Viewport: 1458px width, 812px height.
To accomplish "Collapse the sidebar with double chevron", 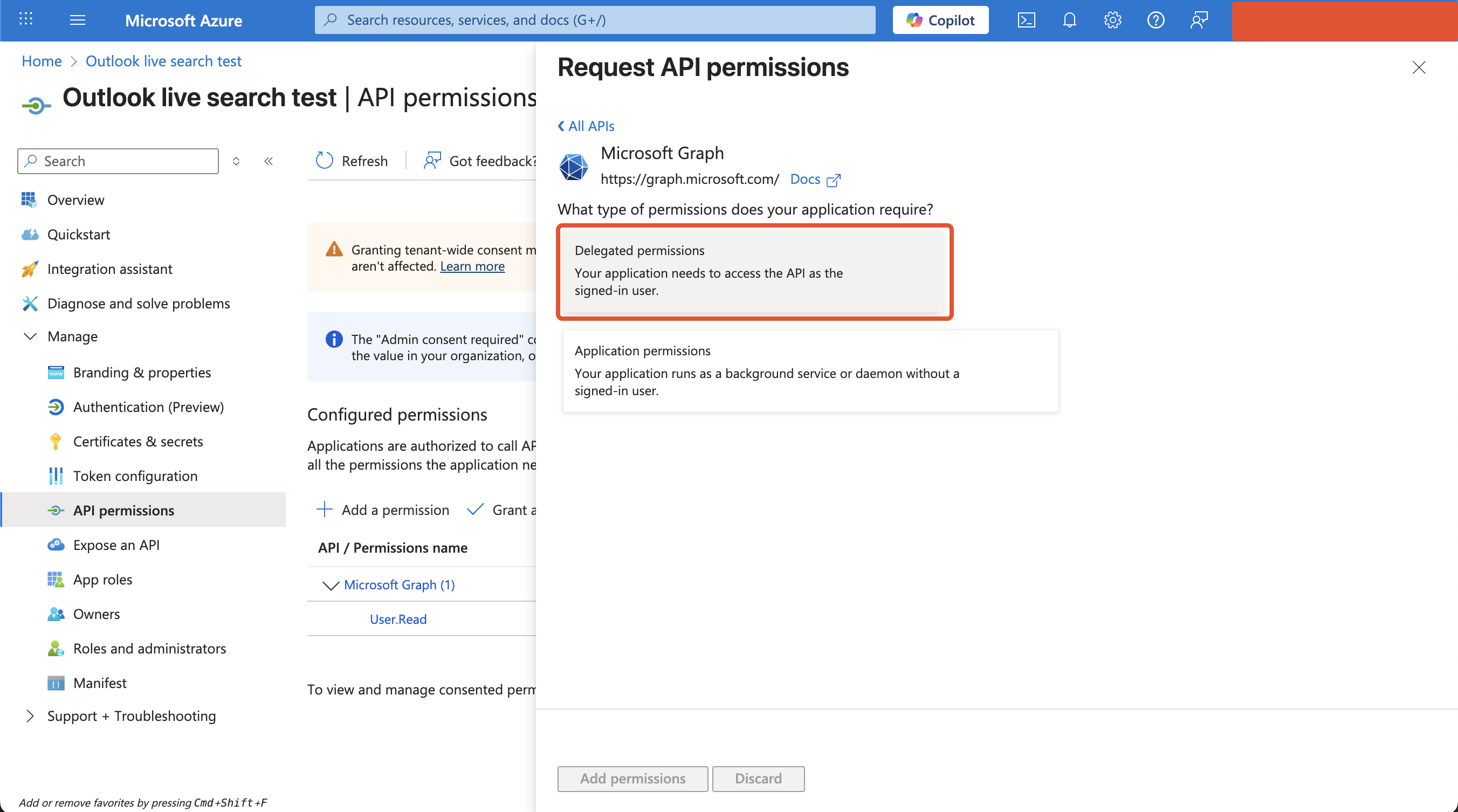I will coord(269,161).
